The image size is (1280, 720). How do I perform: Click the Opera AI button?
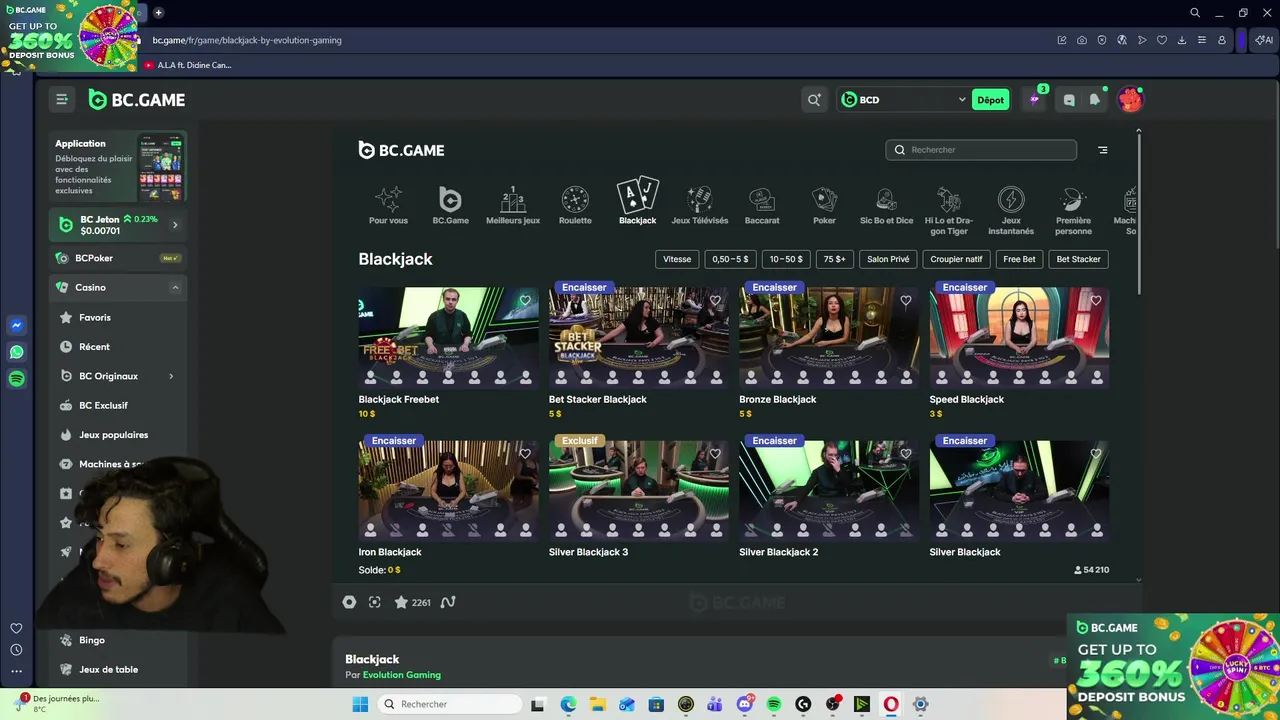[1264, 40]
